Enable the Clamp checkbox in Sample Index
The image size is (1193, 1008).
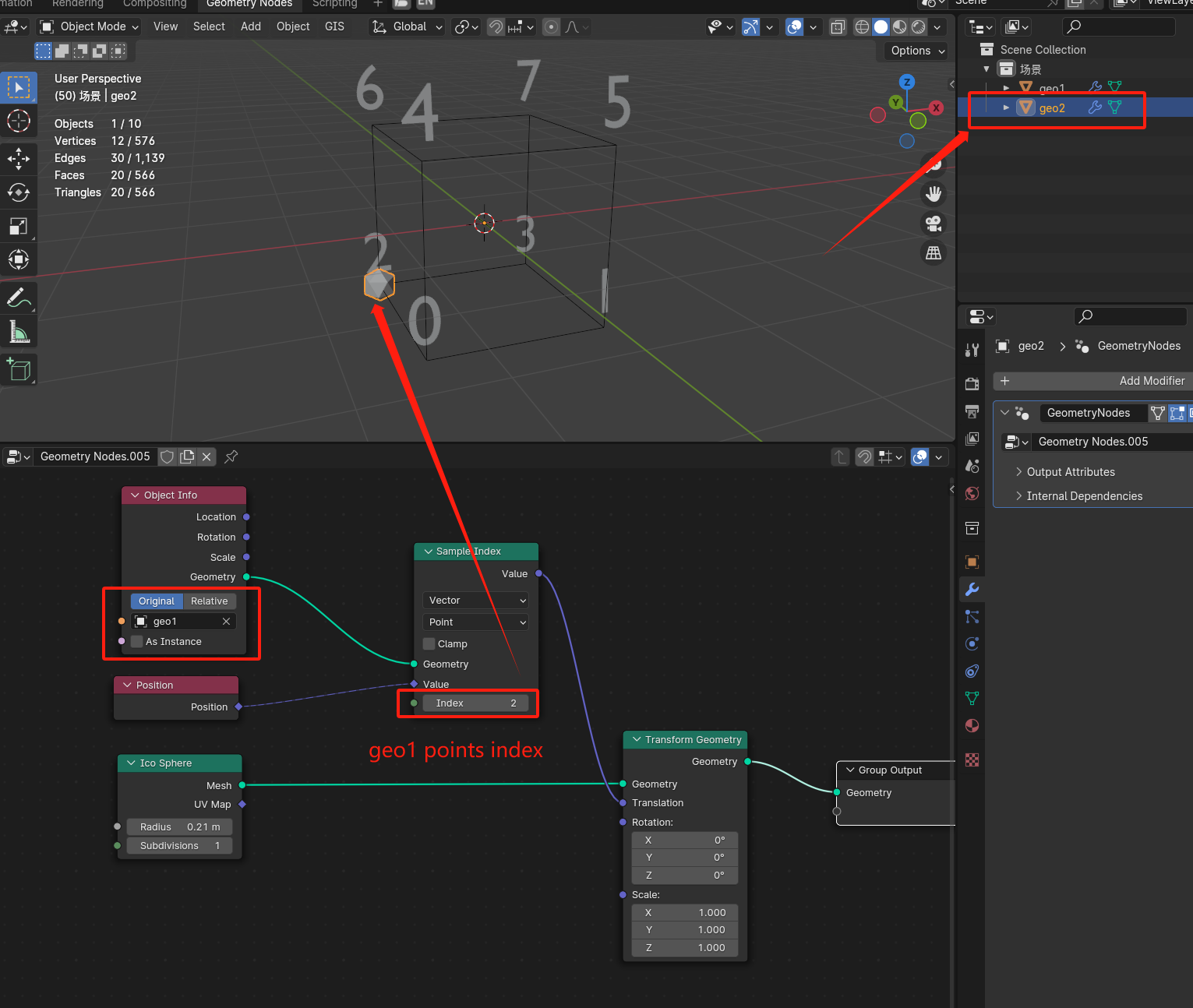tap(429, 644)
